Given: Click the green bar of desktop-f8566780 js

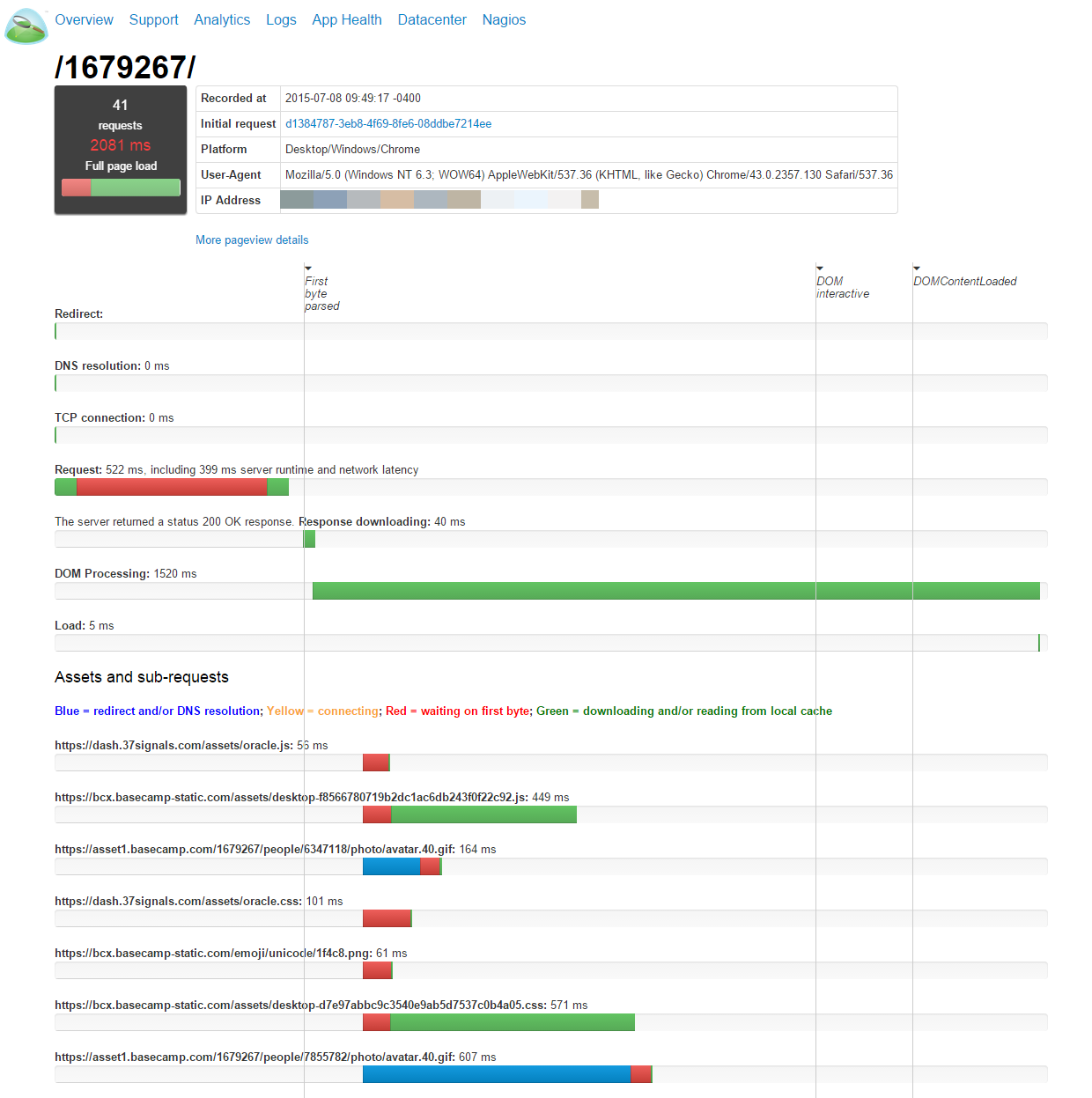Looking at the screenshot, I should (483, 814).
